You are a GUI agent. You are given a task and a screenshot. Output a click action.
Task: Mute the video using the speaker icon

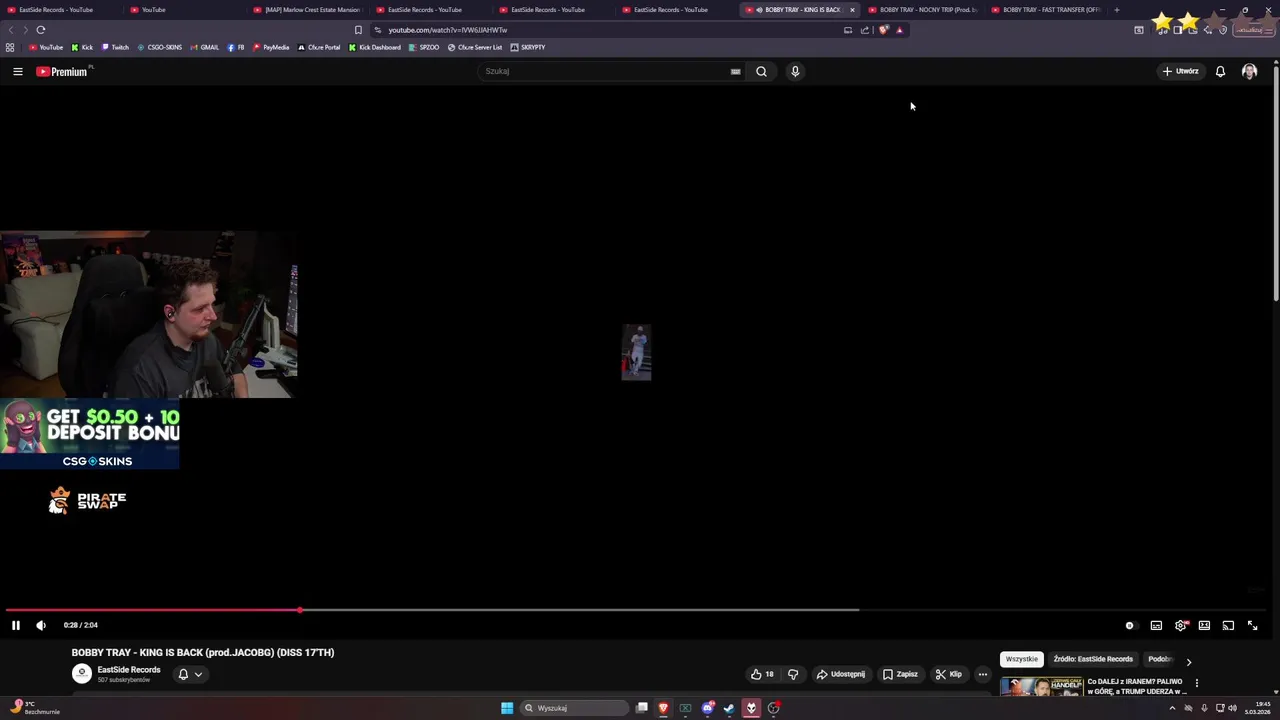point(41,625)
